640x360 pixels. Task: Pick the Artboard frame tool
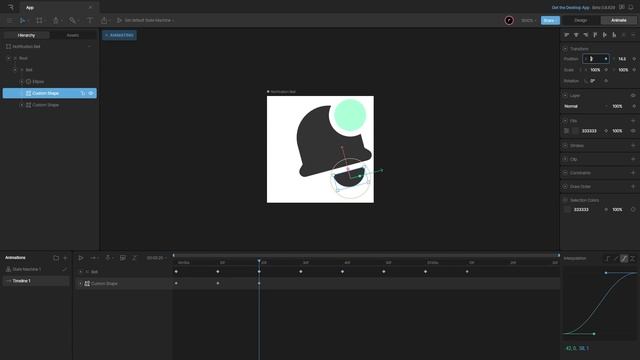tap(39, 20)
